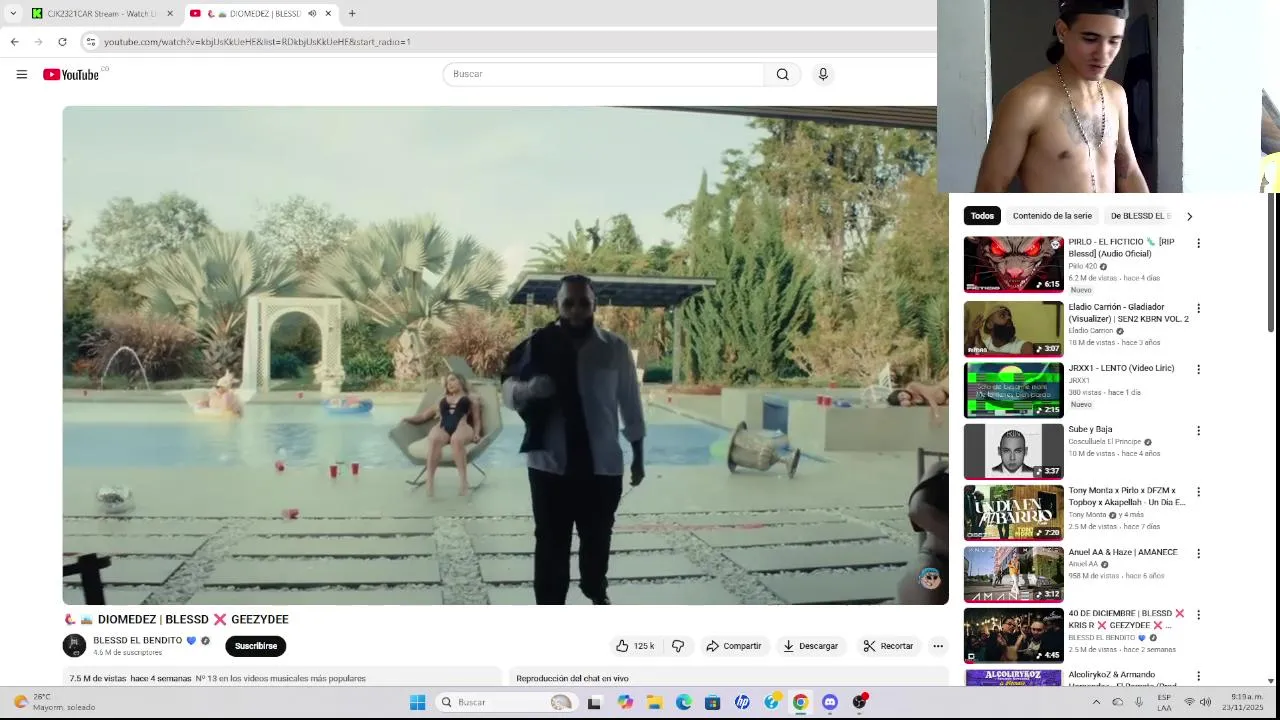Click the Descargar download button

[x=810, y=646]
